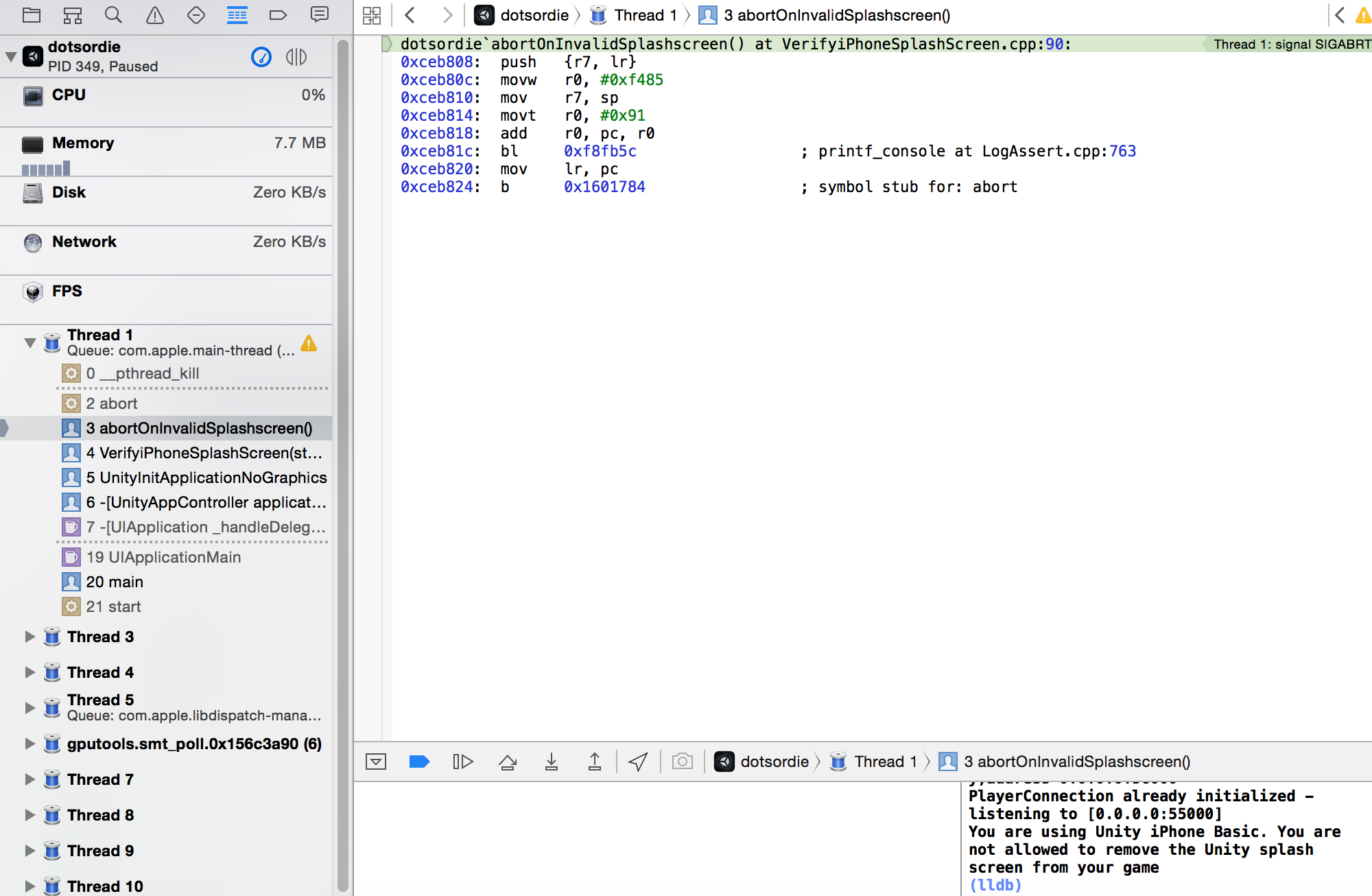
Task: Open the Symbol navigator icon
Action: (72, 14)
